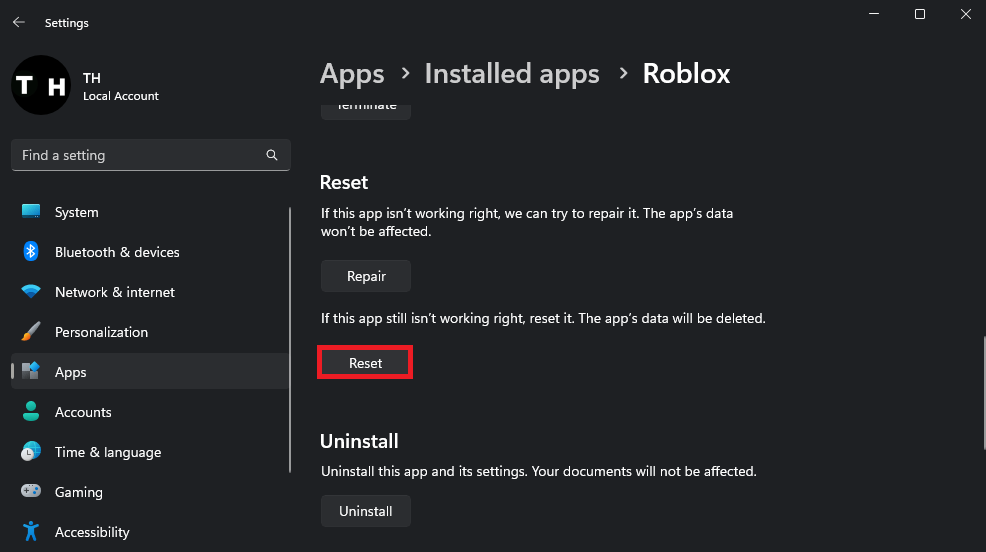Open the TH Local Account profile
Image resolution: width=986 pixels, height=552 pixels.
pyautogui.click(x=85, y=86)
